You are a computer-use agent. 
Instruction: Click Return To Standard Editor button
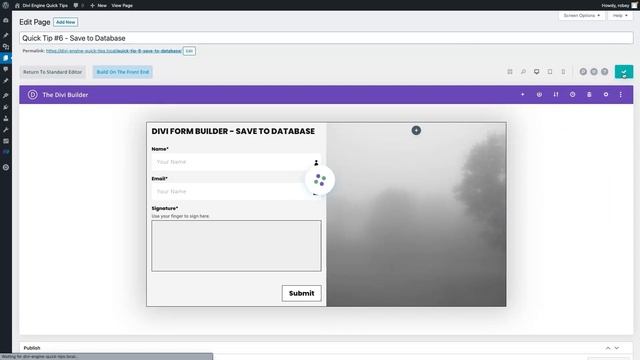53,72
